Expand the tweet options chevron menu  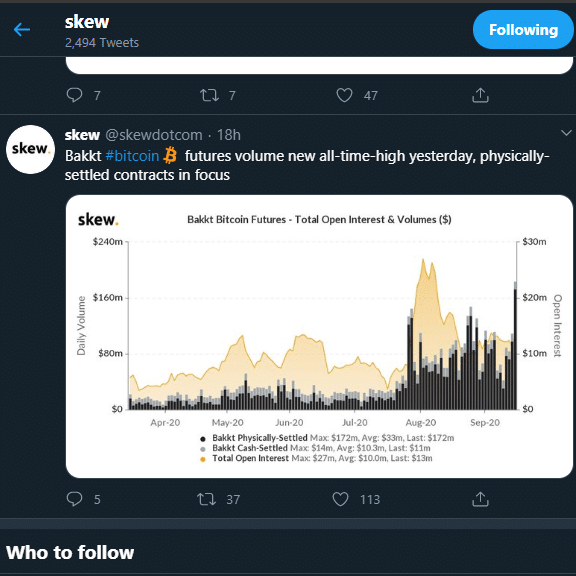click(566, 133)
